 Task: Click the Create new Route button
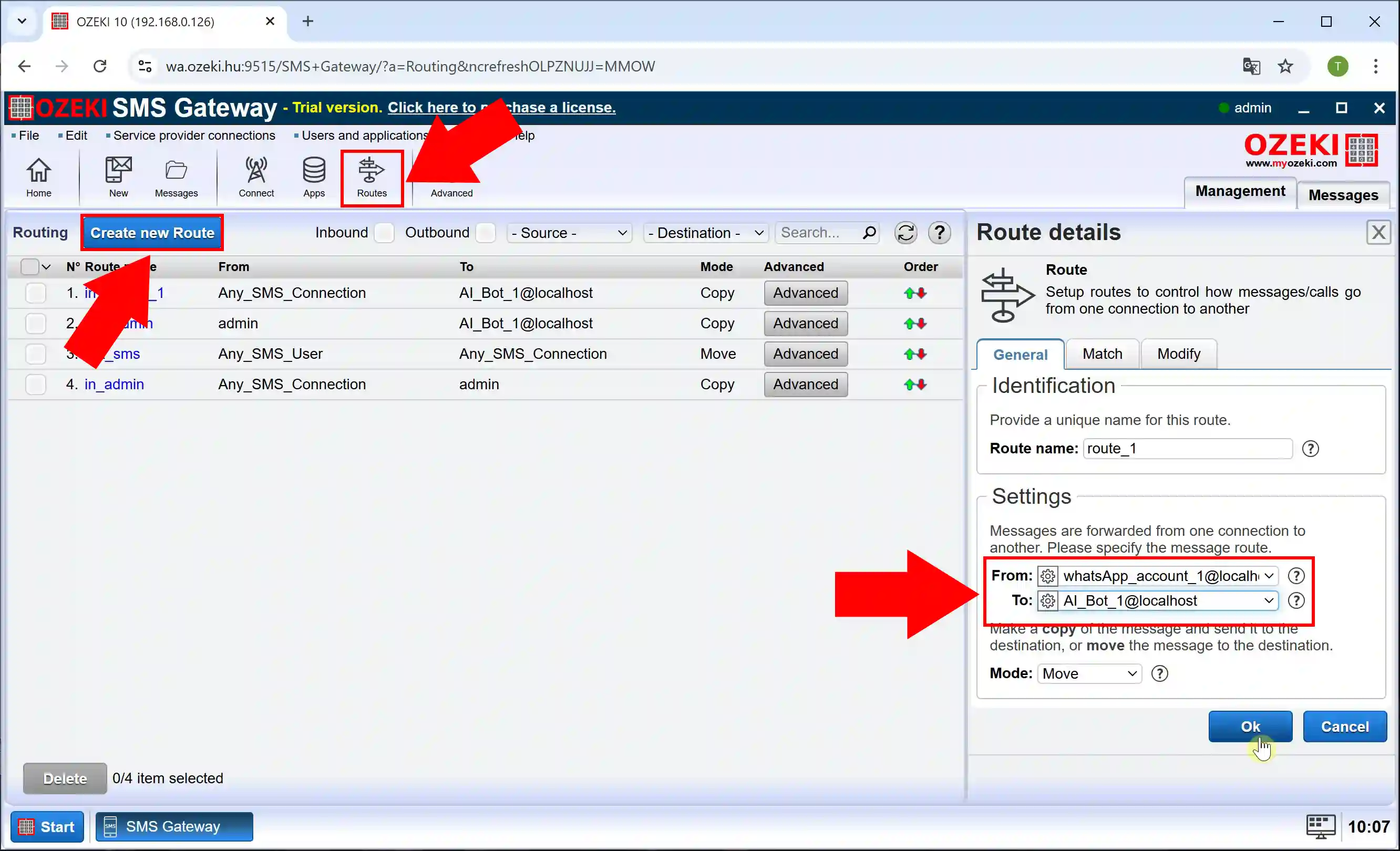153,233
